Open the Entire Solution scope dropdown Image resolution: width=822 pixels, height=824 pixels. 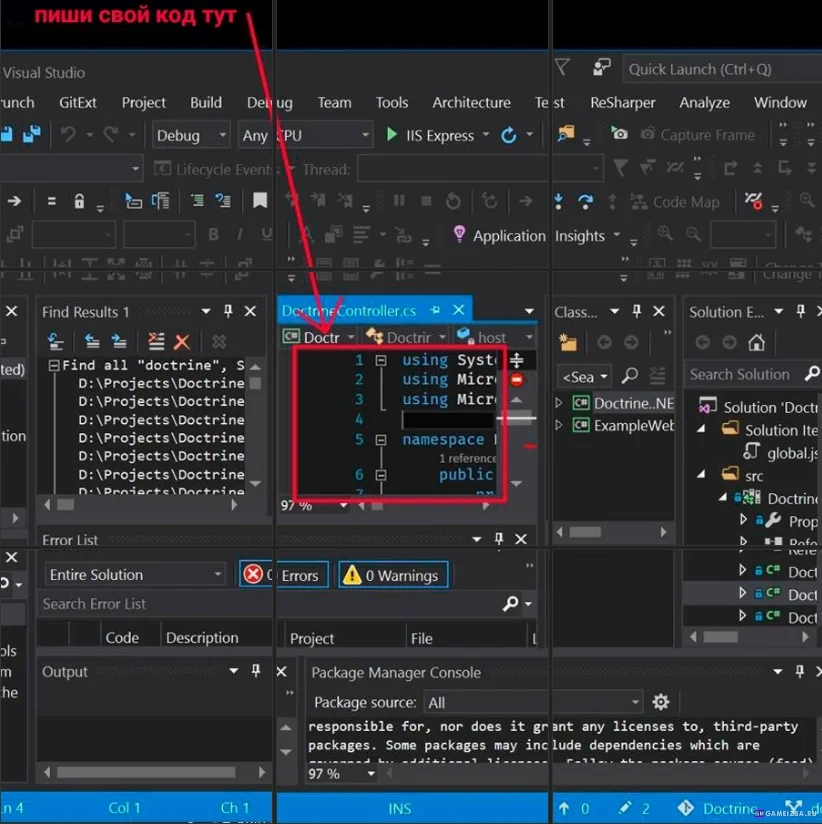135,575
